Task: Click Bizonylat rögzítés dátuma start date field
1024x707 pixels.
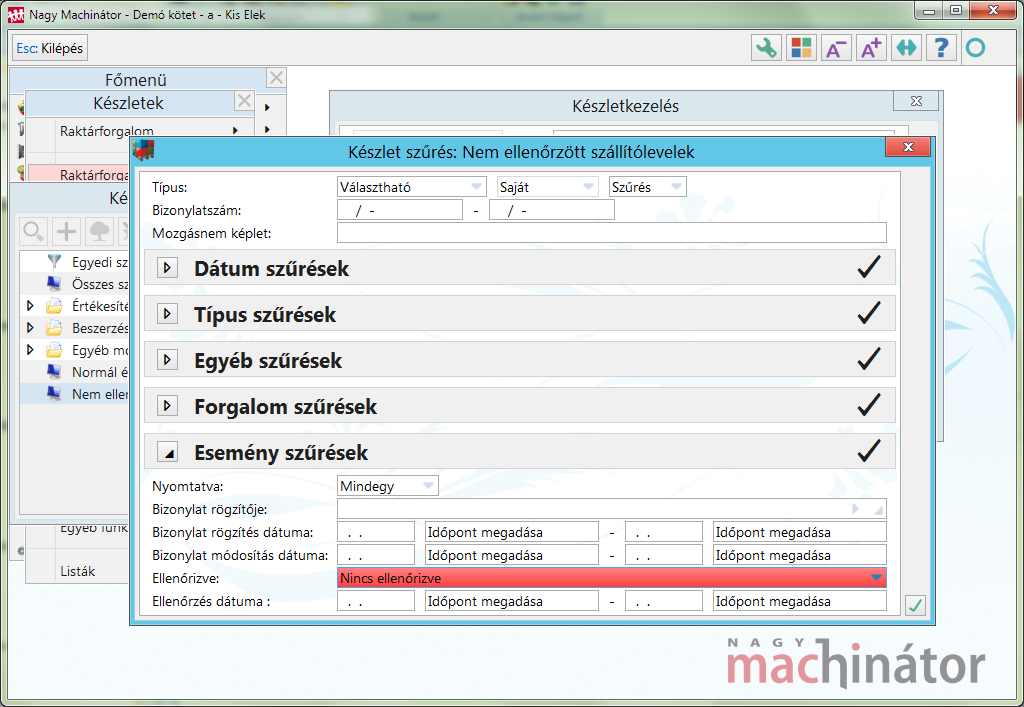Action: (x=376, y=532)
